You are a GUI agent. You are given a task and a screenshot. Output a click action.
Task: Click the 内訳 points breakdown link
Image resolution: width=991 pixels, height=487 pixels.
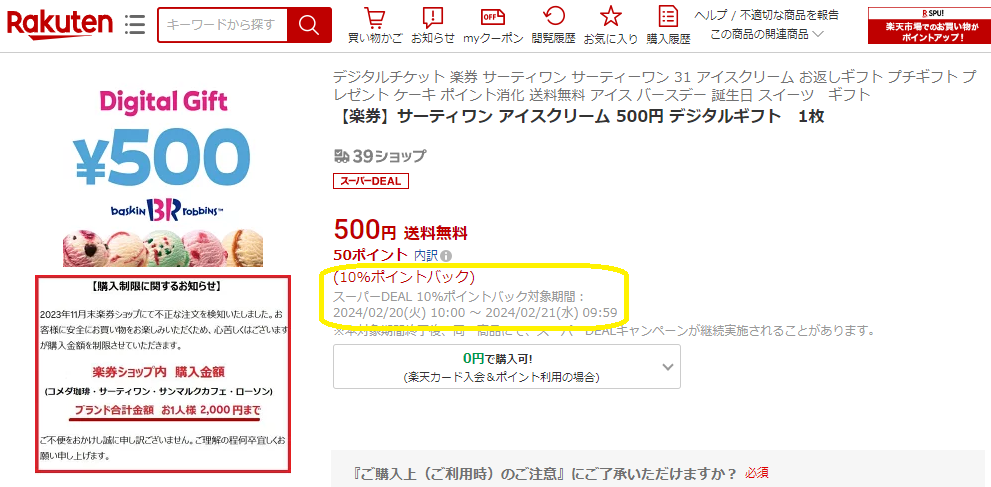tap(426, 255)
